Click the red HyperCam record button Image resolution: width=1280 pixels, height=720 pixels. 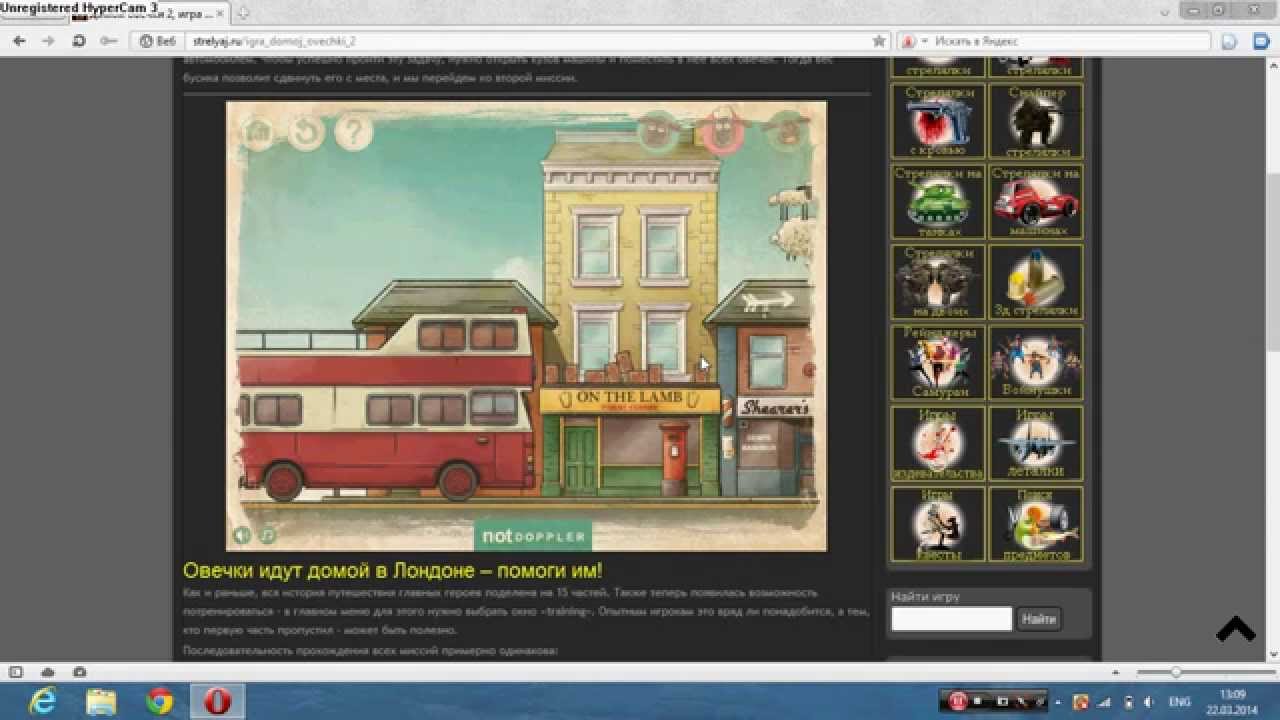[957, 702]
